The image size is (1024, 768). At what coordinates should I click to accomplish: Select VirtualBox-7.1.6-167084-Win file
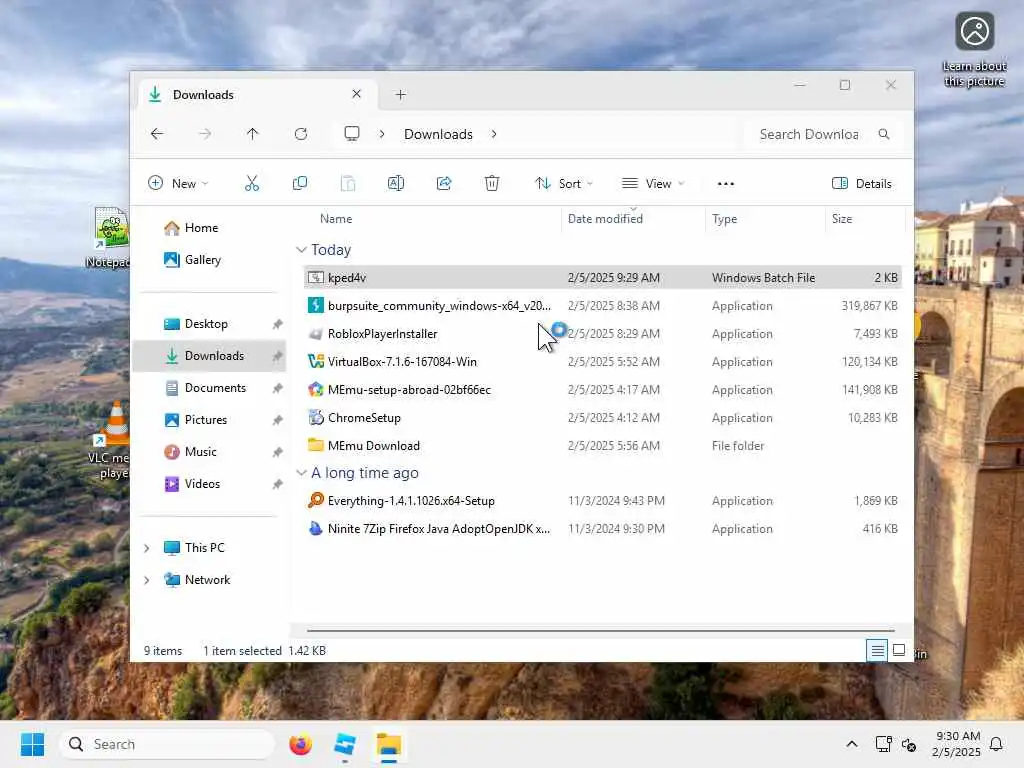(x=602, y=362)
